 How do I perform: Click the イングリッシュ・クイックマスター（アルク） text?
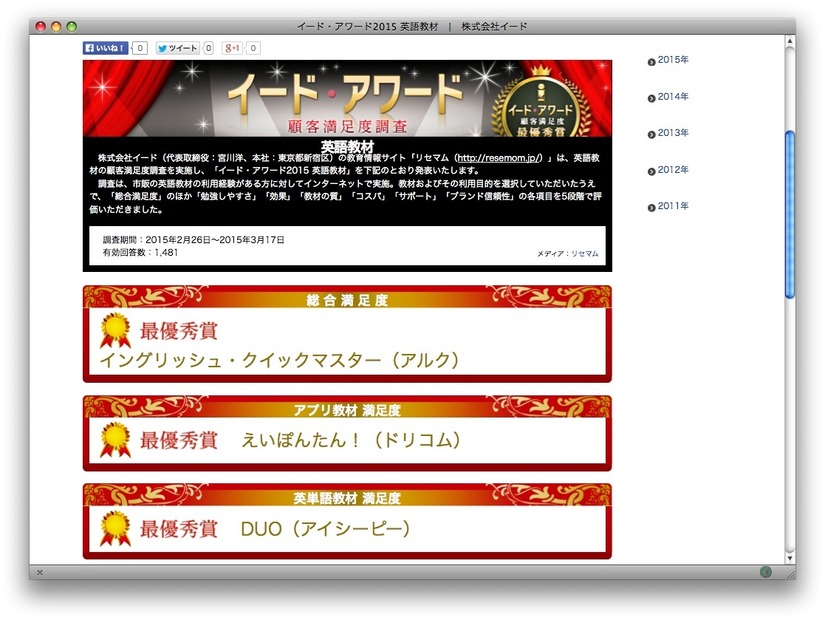click(279, 360)
